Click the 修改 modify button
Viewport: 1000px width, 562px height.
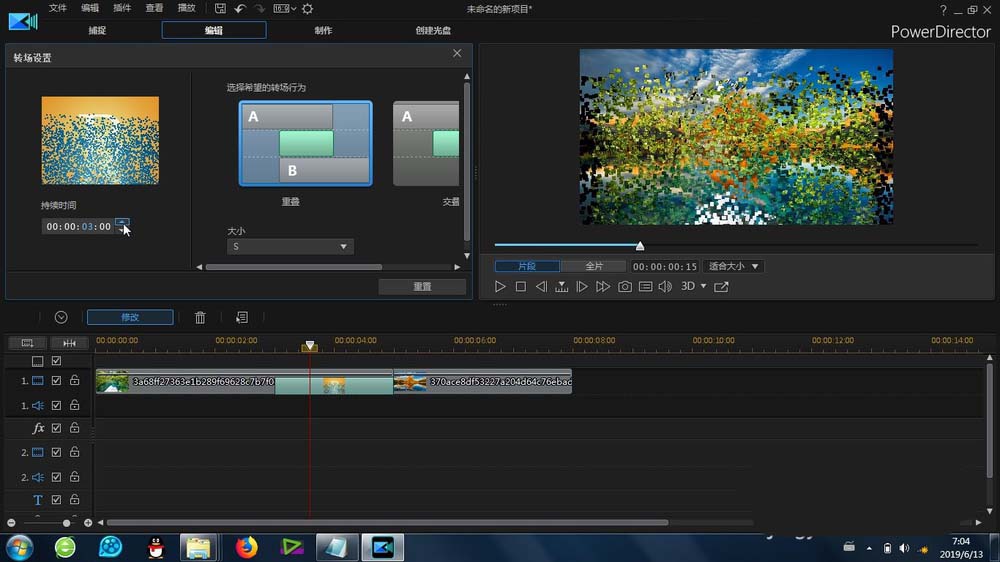(130, 317)
